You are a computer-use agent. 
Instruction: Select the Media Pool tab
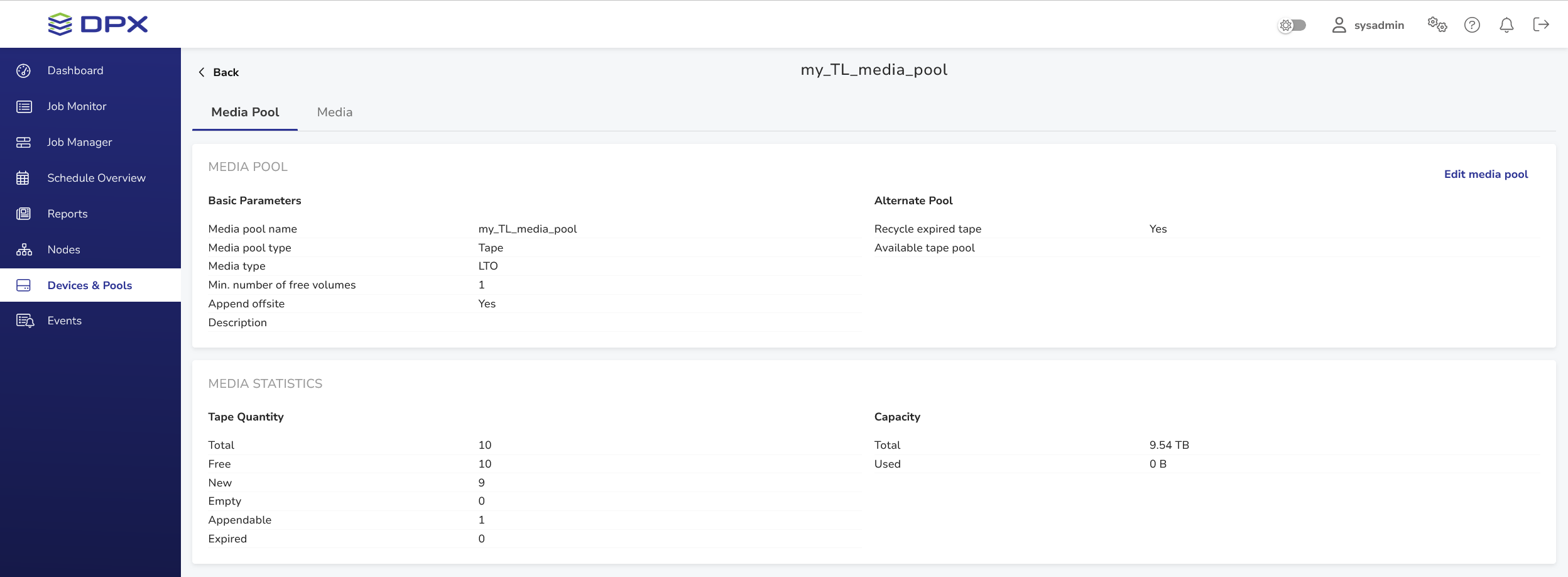245,113
